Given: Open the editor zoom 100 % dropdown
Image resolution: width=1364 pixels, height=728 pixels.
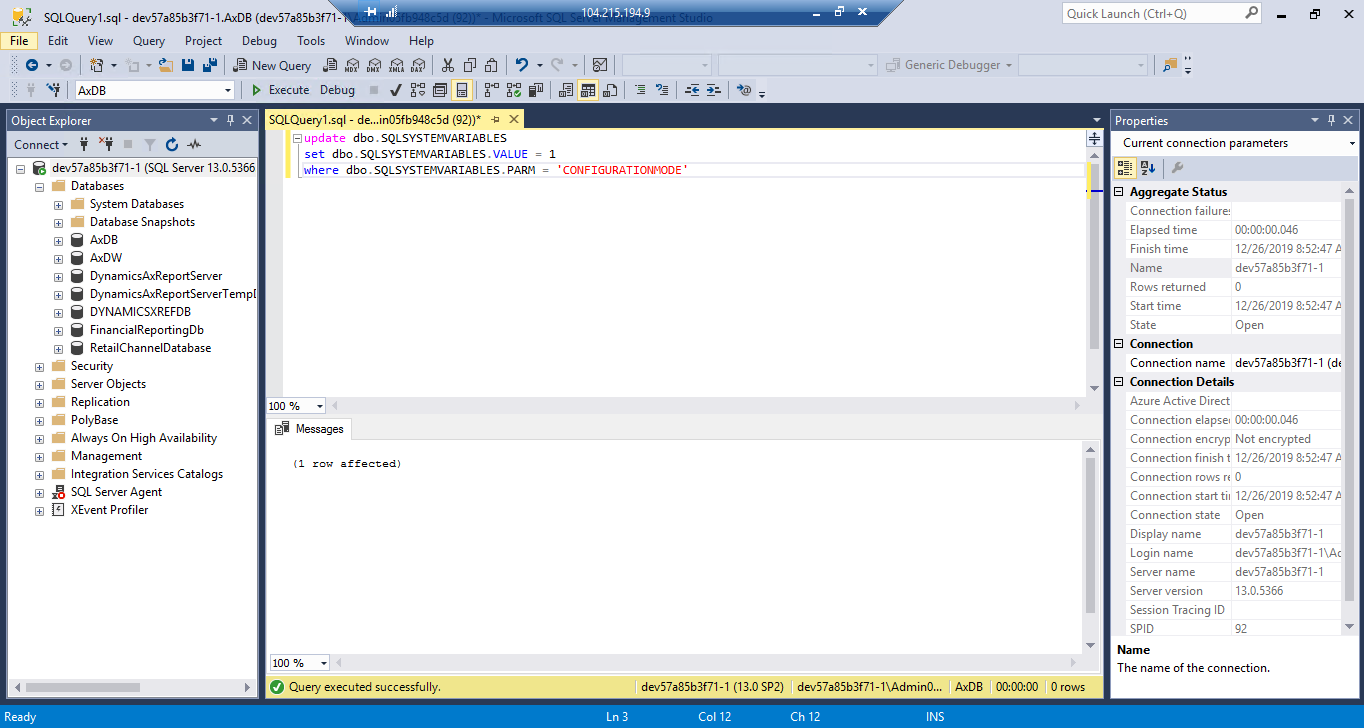Looking at the screenshot, I should [320, 406].
